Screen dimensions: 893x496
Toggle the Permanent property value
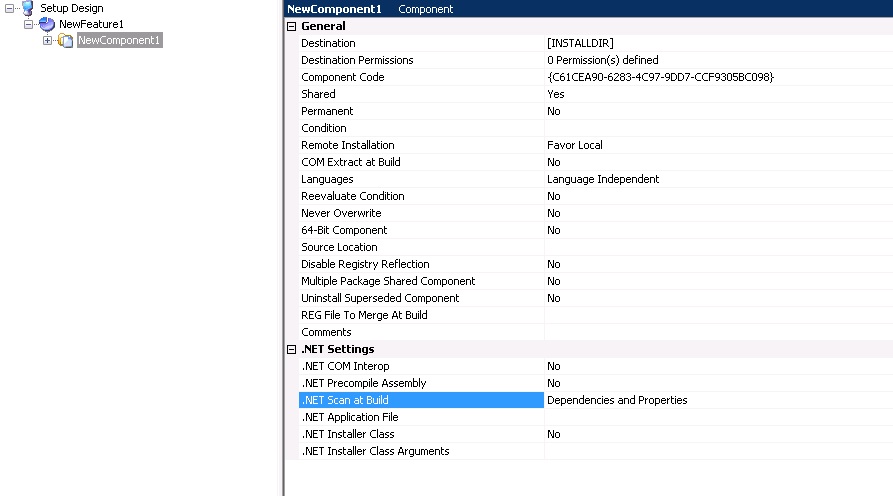(553, 111)
